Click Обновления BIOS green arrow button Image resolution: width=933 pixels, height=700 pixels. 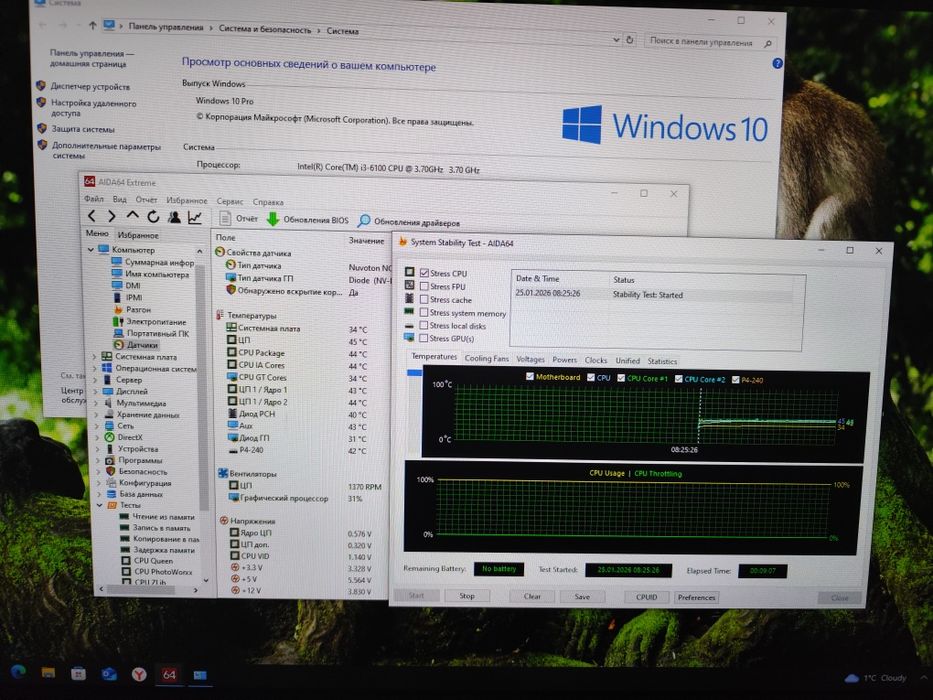(x=307, y=220)
